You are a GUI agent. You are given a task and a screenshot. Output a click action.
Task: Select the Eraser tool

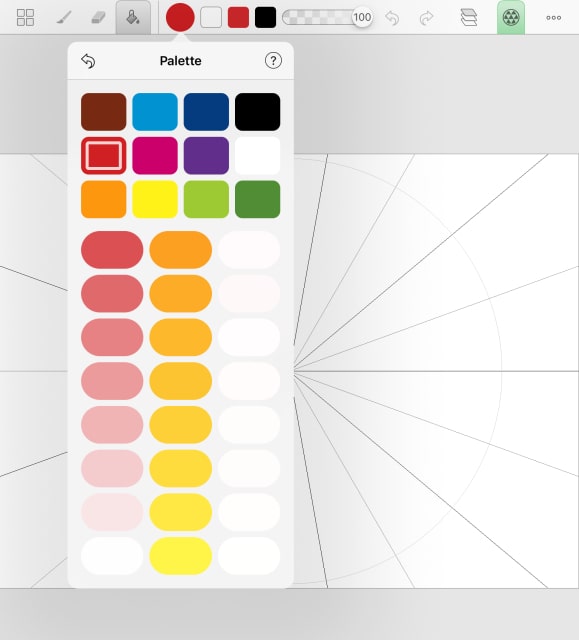point(98,18)
